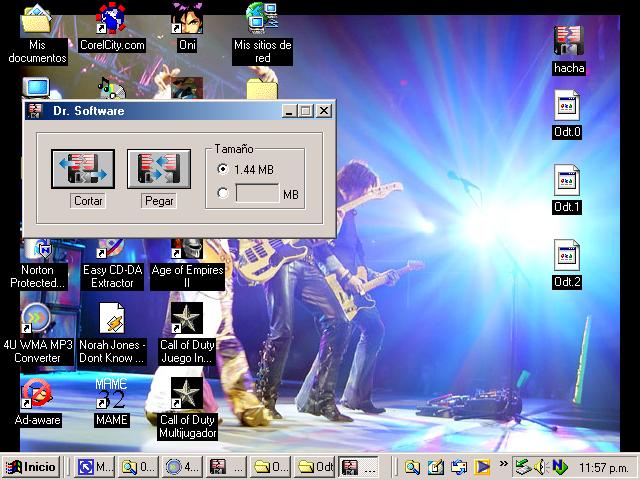Open Mis documentos folder icon
Viewport: 640px width, 480px height.
coord(37,20)
